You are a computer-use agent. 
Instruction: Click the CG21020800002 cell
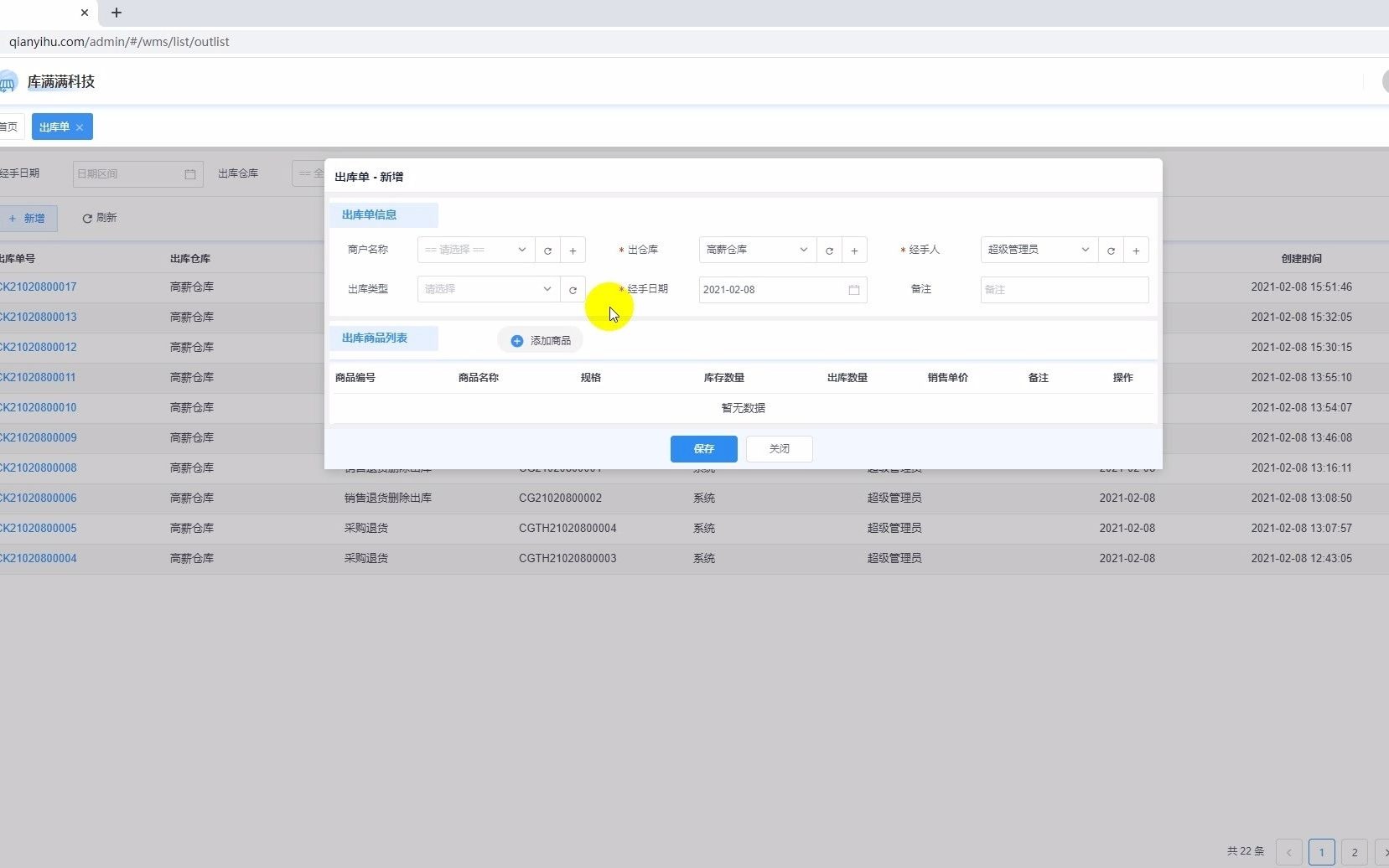[560, 498]
